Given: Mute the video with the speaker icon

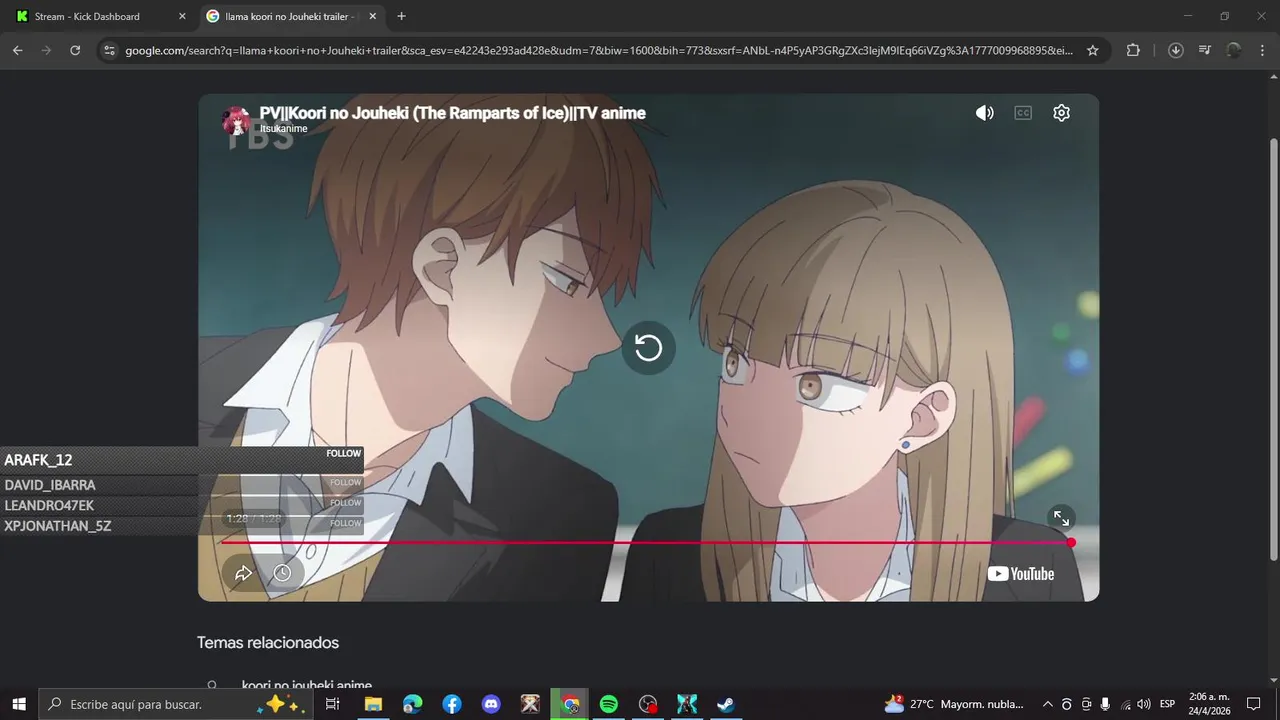Looking at the screenshot, I should click(x=985, y=113).
